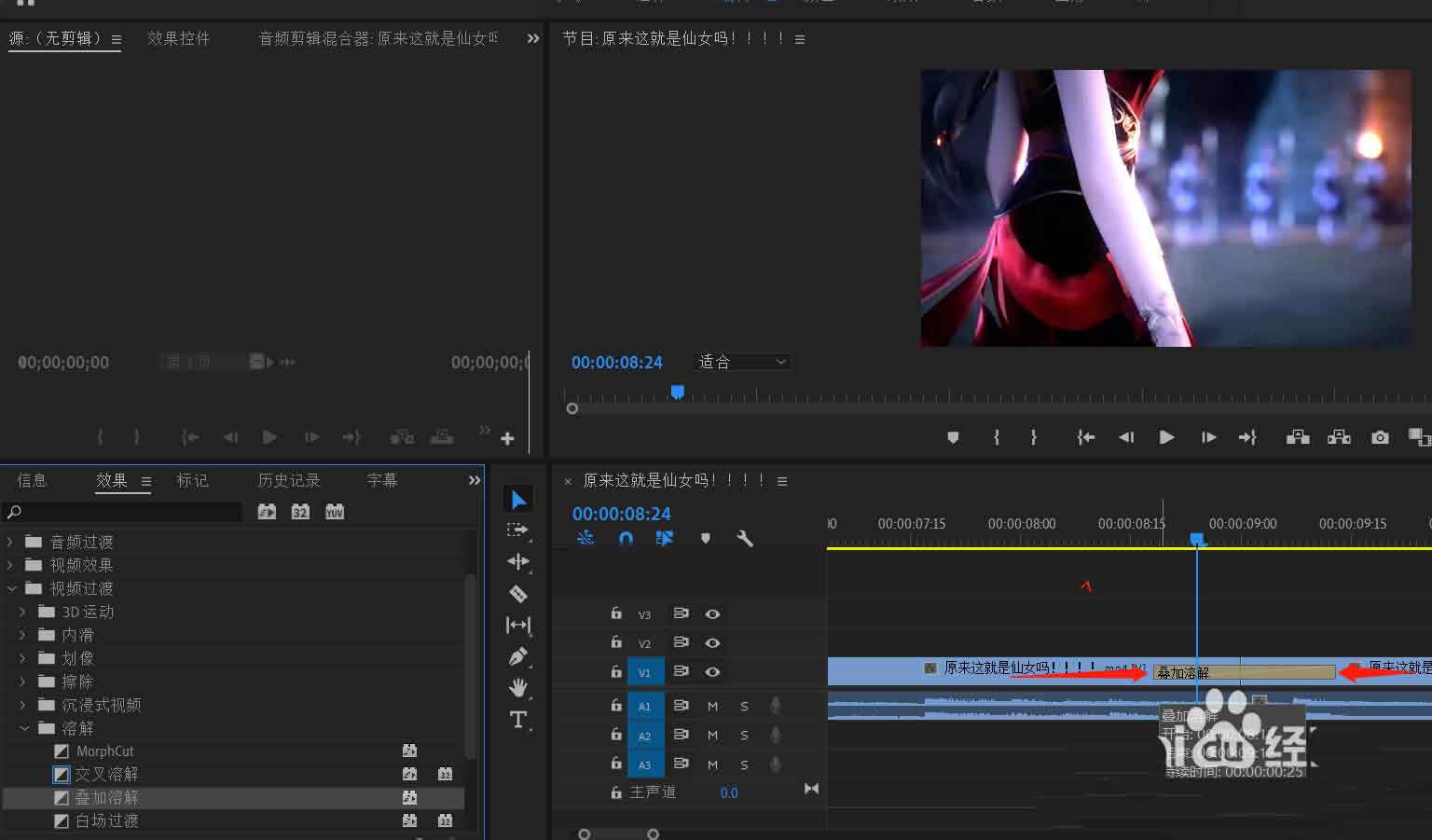Open the 适合 zoom level dropdown
The height and width of the screenshot is (840, 1432).
743,362
